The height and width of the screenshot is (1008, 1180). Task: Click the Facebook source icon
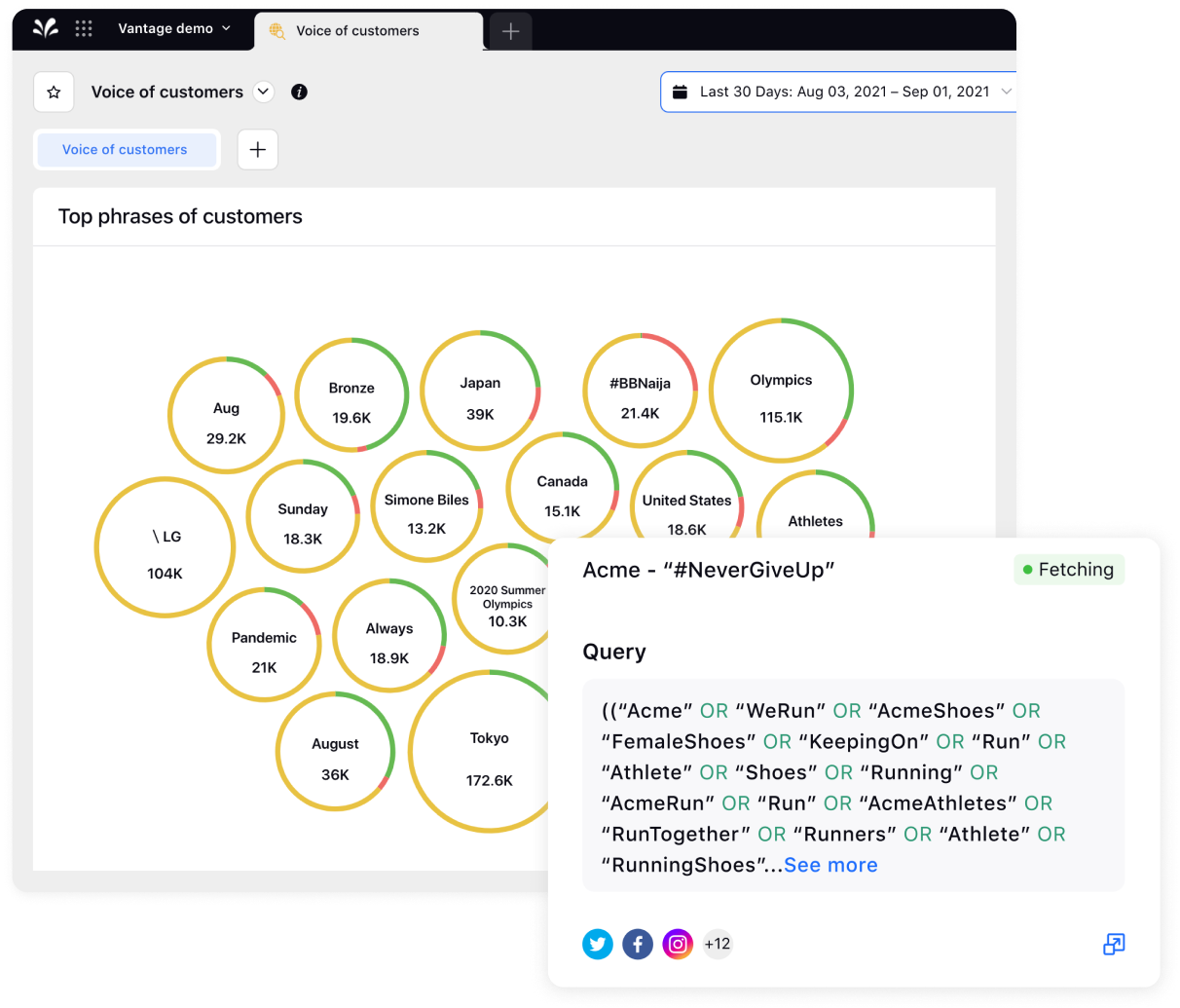click(638, 944)
